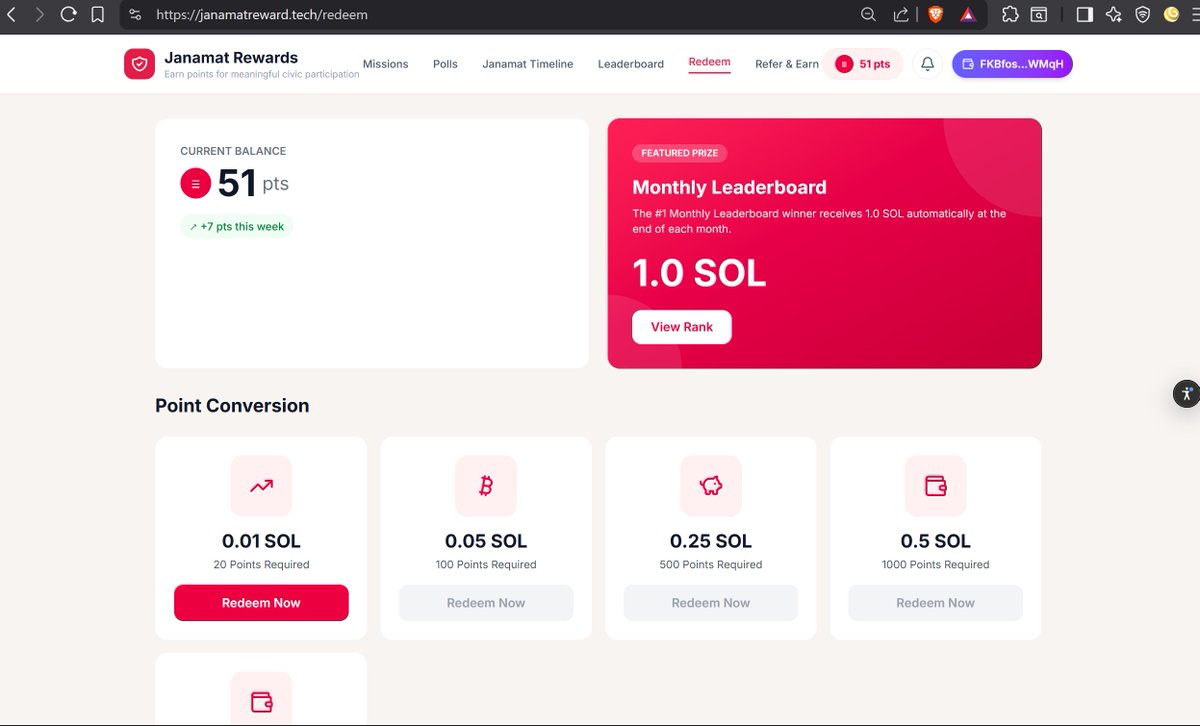
Task: Toggle the browser sidebar panel icon
Action: [1084, 14]
